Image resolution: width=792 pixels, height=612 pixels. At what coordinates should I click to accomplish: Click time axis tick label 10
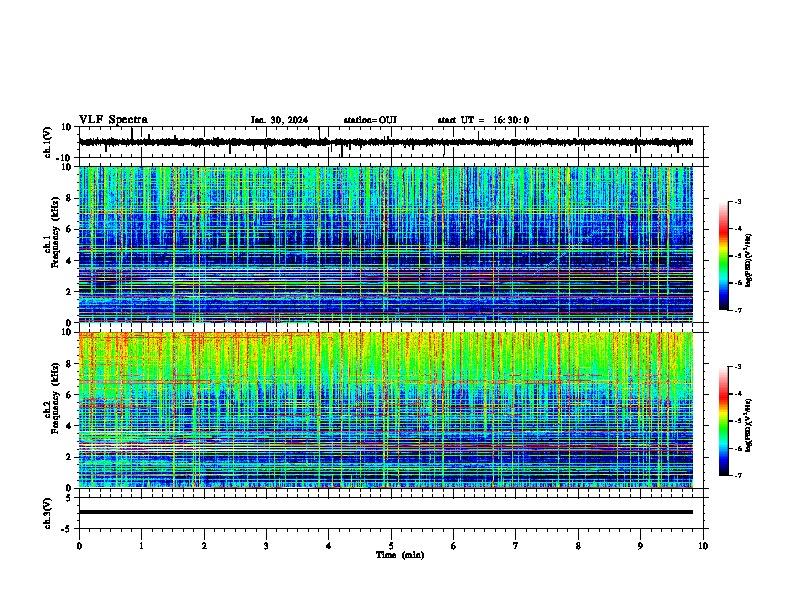point(703,545)
